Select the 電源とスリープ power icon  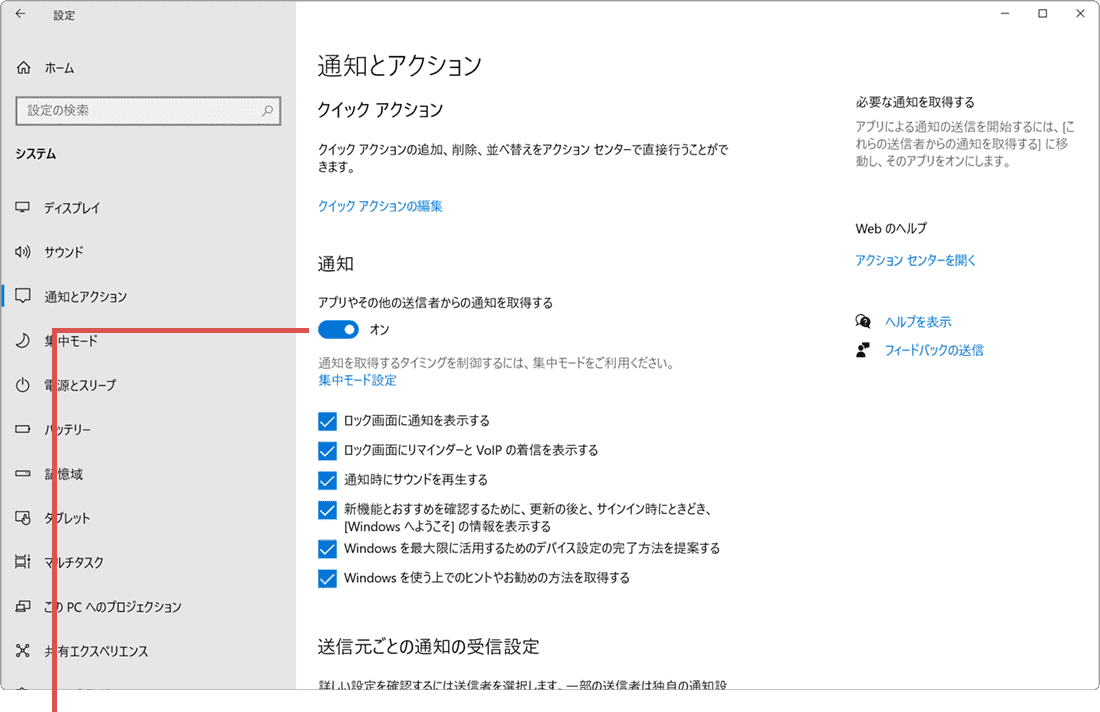[x=23, y=385]
